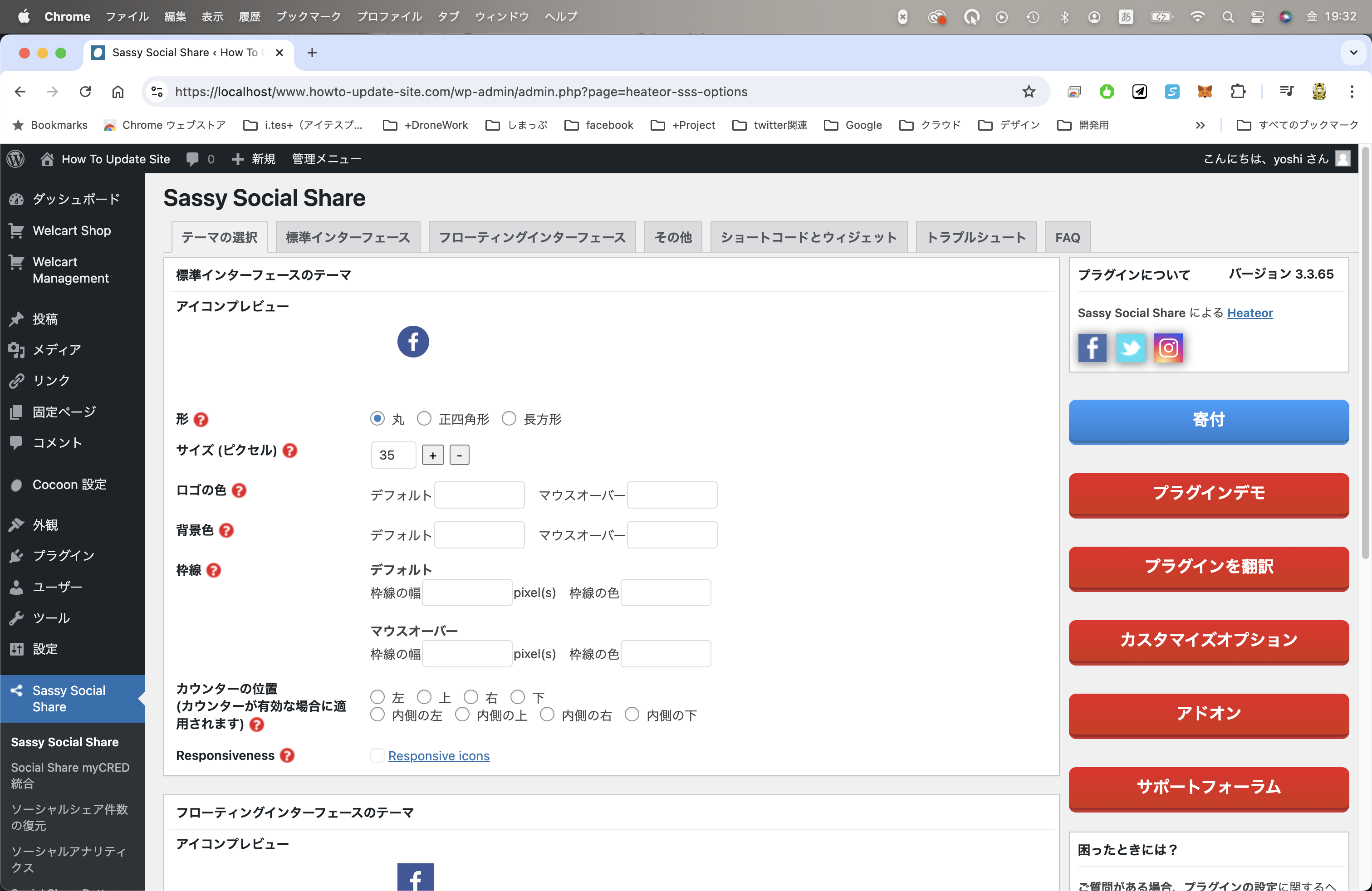Click the プラグインデモ button
This screenshot has width=1372, height=891.
[1208, 495]
